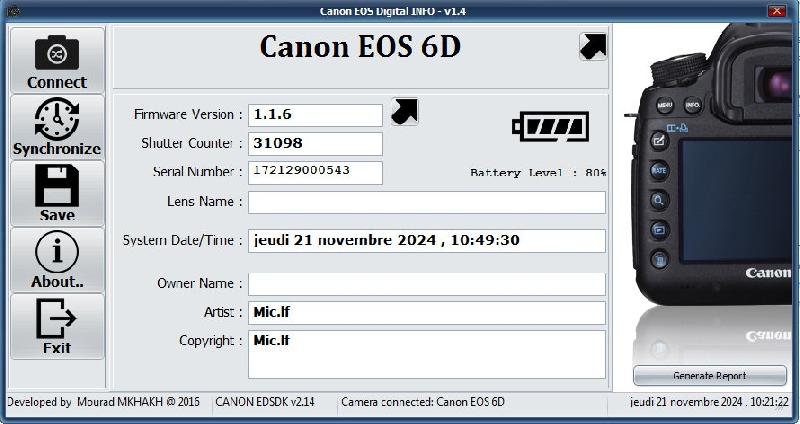Click 'Developed by Mourad MKHAKH' status text
Screen dimensions: 800x424
click(x=104, y=402)
